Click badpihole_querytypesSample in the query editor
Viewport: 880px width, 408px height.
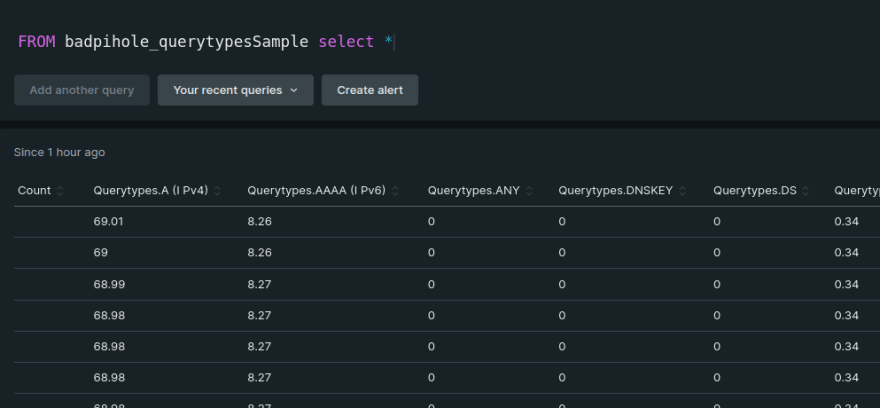(x=186, y=42)
